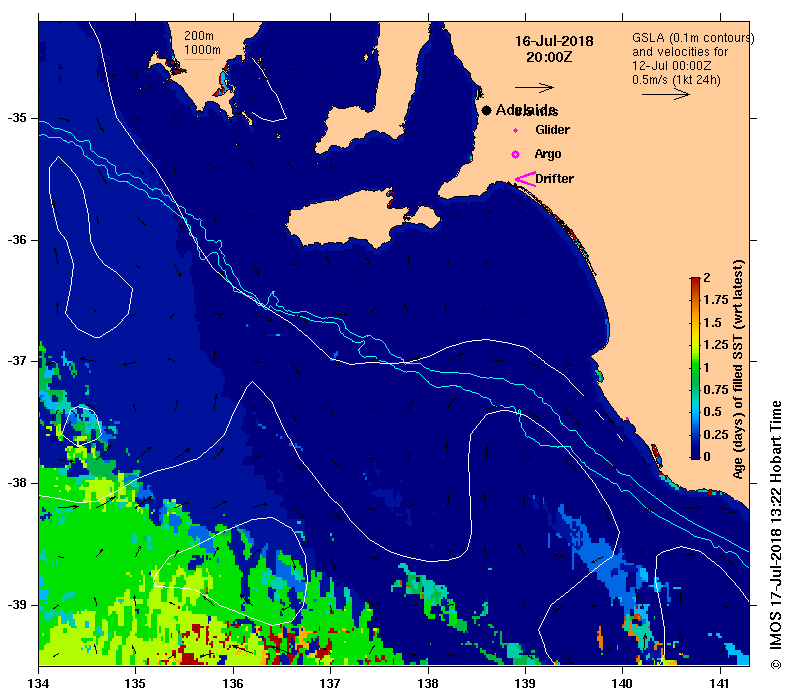Click longitude axis label '135'
This screenshot has height=700, width=791.
click(x=136, y=684)
